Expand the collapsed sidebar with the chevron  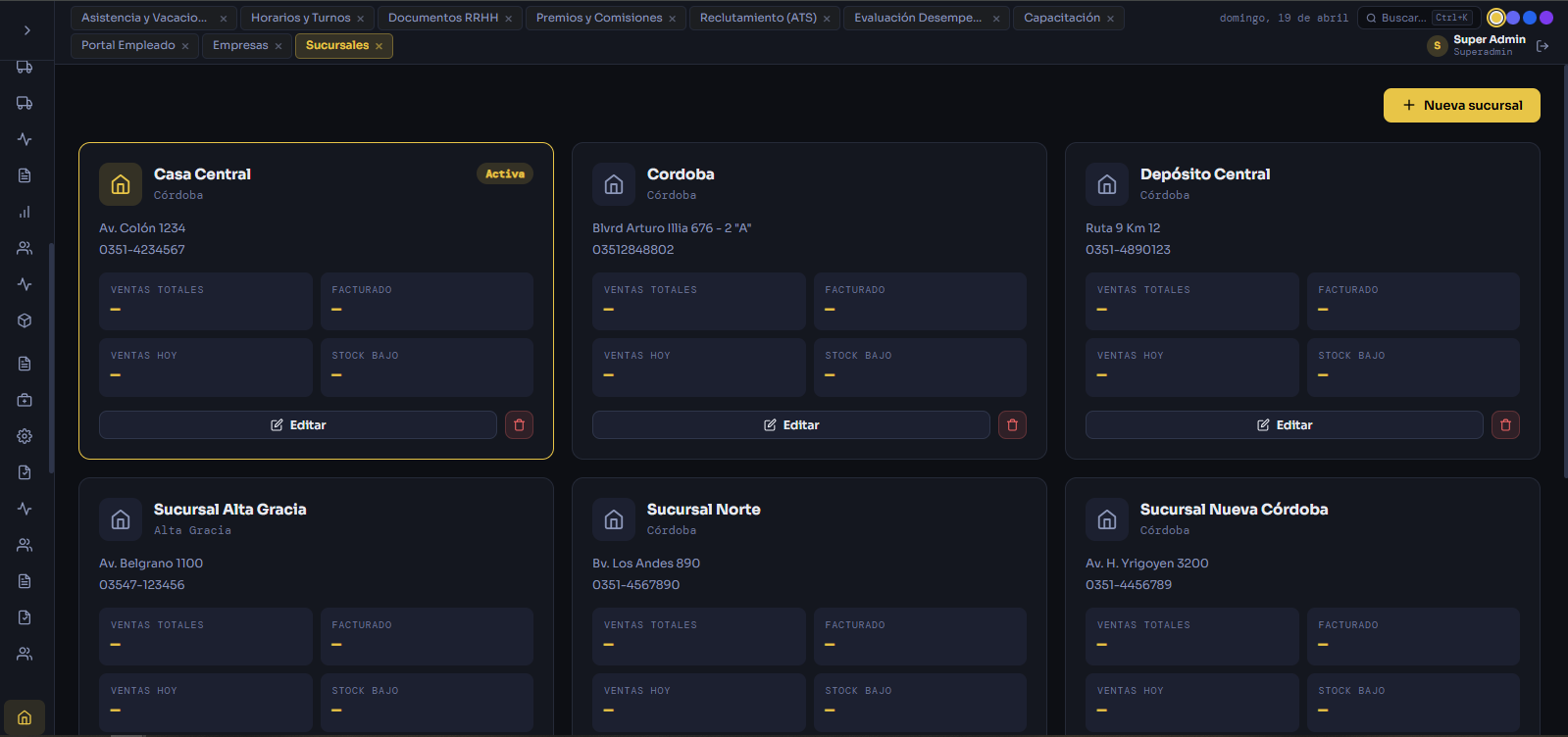(26, 30)
